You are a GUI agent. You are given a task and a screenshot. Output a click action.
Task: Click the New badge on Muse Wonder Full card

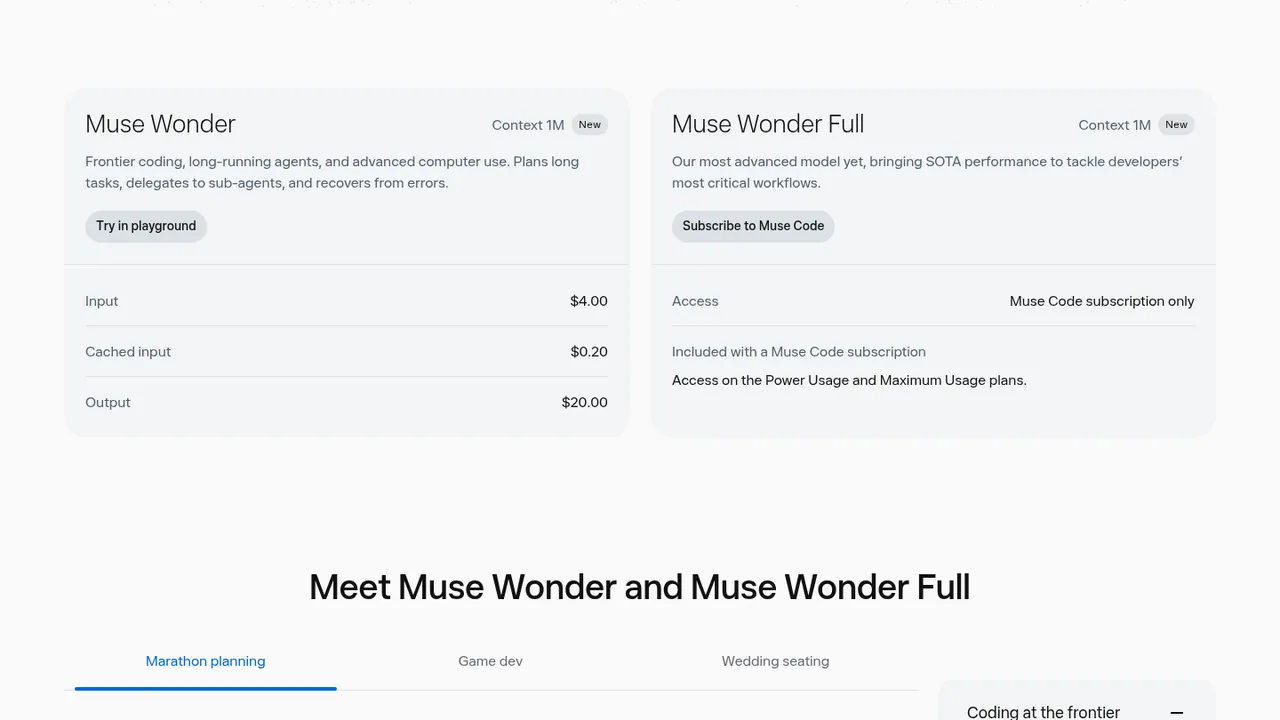click(x=1176, y=125)
